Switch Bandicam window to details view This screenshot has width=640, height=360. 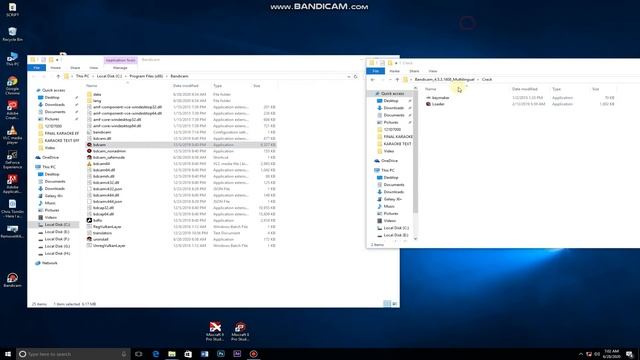[x=387, y=304]
